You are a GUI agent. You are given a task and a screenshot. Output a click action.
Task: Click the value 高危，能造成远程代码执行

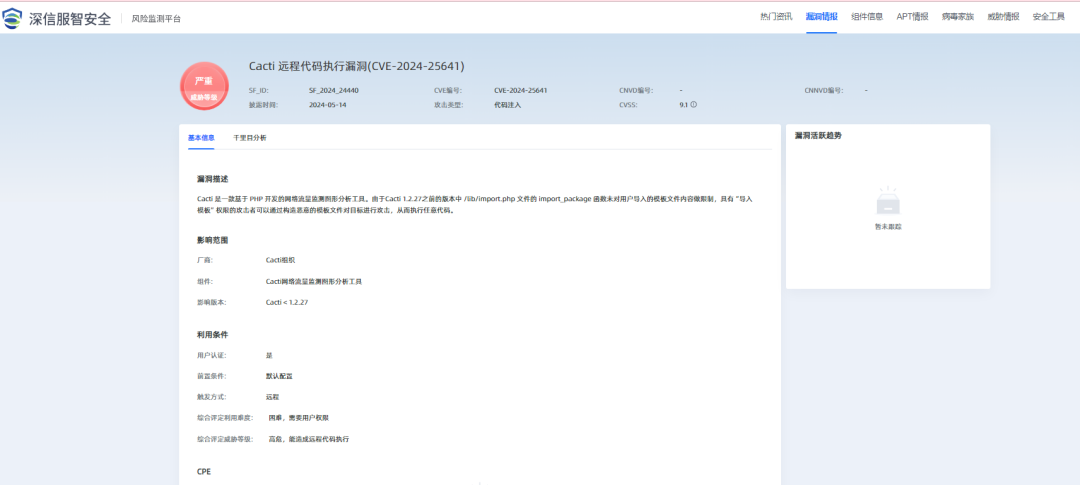click(309, 439)
